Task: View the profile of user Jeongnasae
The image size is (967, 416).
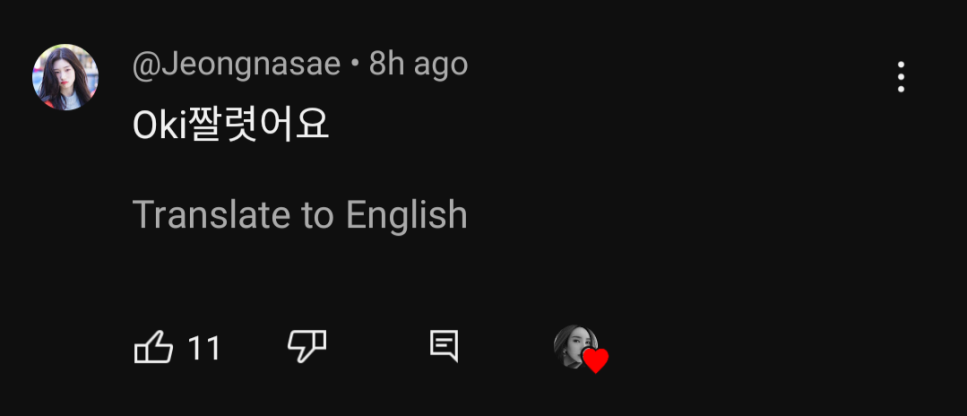Action: coord(238,65)
